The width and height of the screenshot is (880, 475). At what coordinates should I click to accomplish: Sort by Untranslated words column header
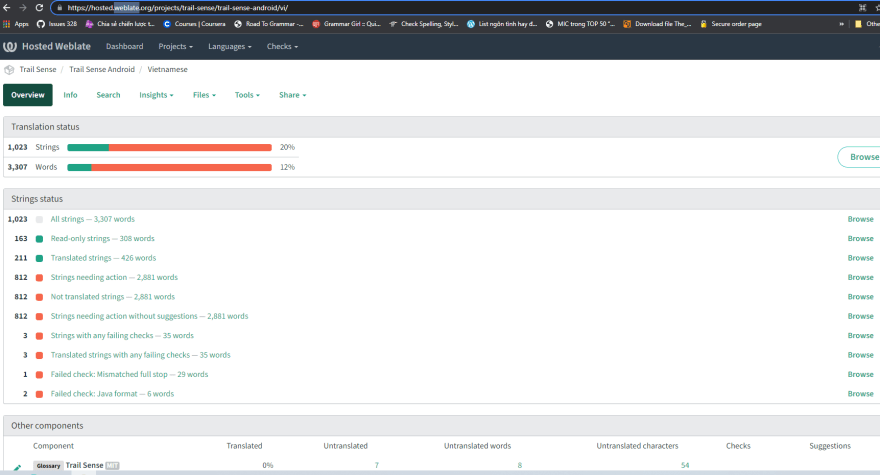[478, 446]
